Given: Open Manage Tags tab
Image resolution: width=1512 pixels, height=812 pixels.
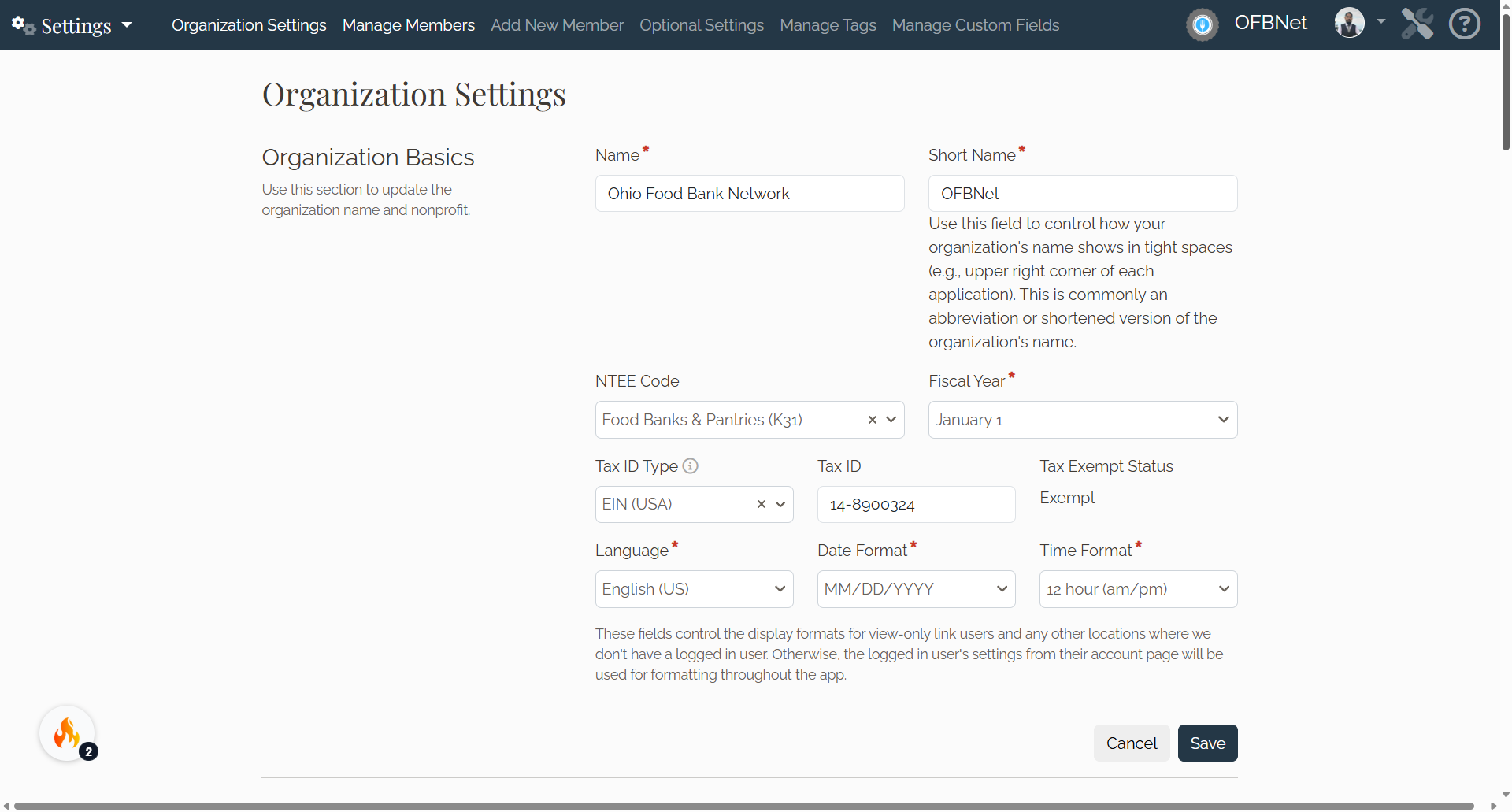Looking at the screenshot, I should [828, 25].
